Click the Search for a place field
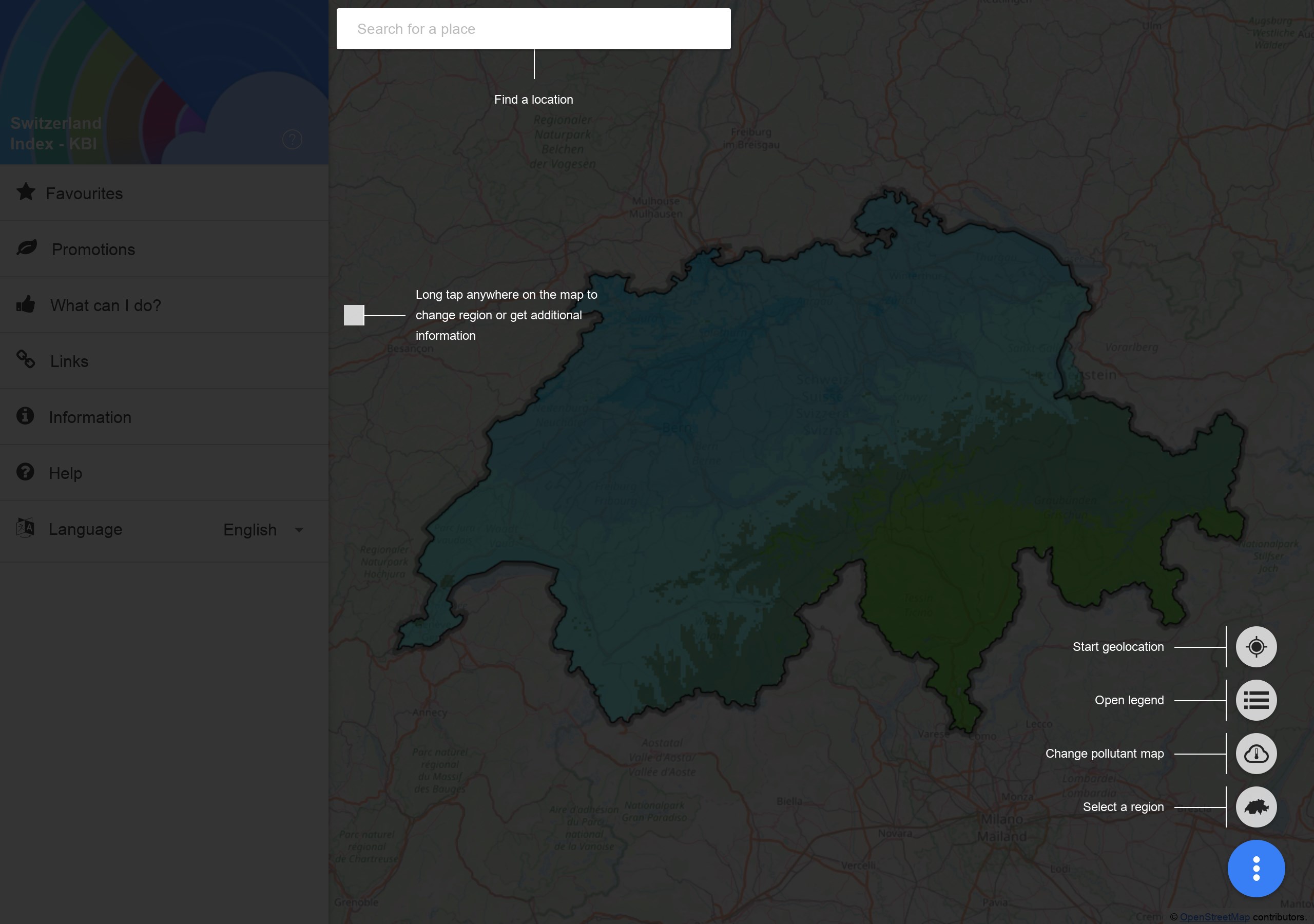 pyautogui.click(x=533, y=29)
